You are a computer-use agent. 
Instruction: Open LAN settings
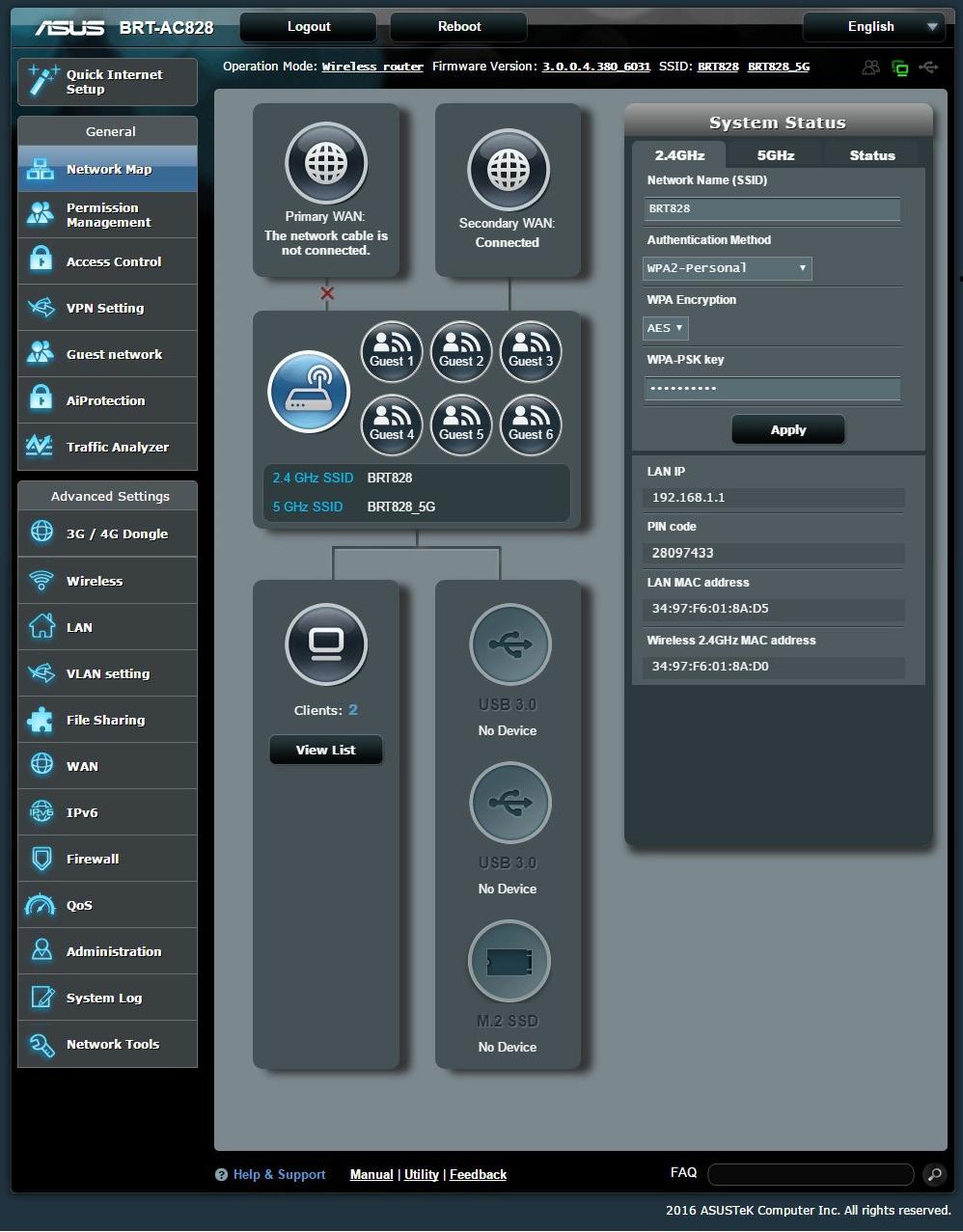click(107, 627)
